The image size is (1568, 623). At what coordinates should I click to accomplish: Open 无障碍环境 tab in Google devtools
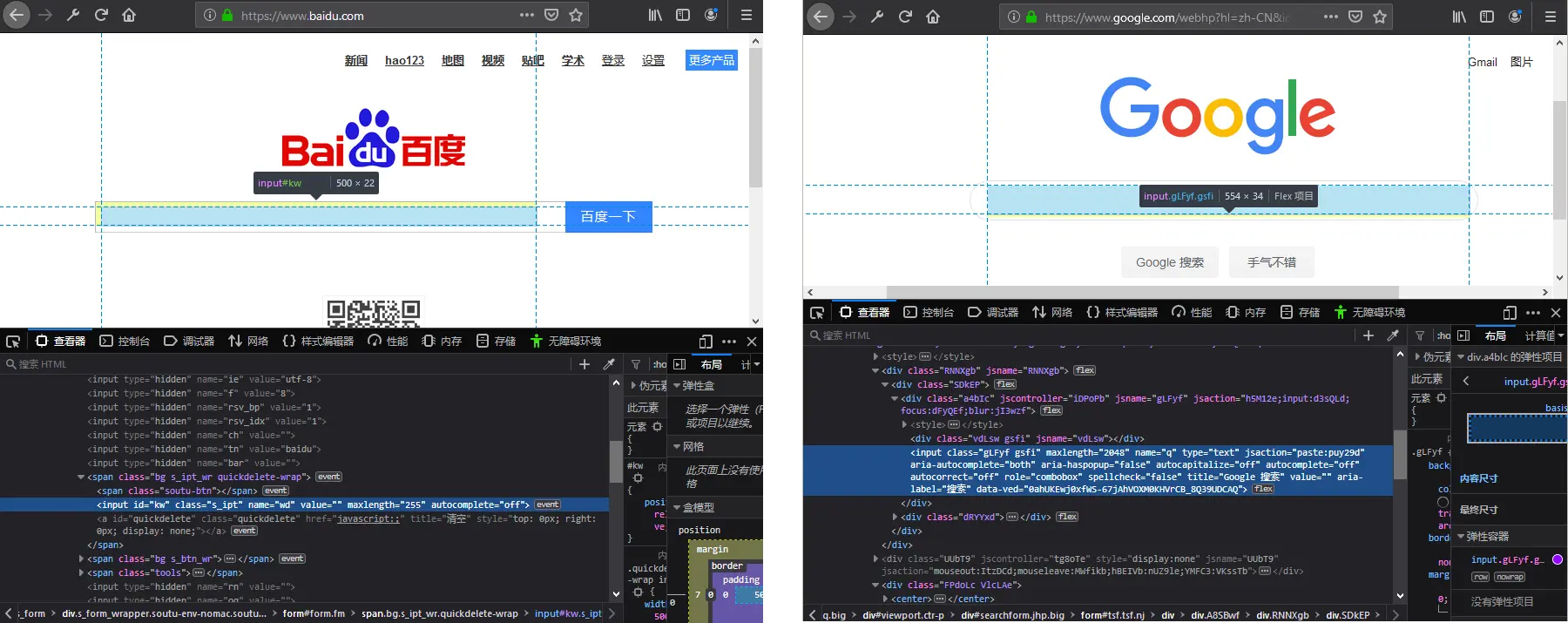point(1369,313)
